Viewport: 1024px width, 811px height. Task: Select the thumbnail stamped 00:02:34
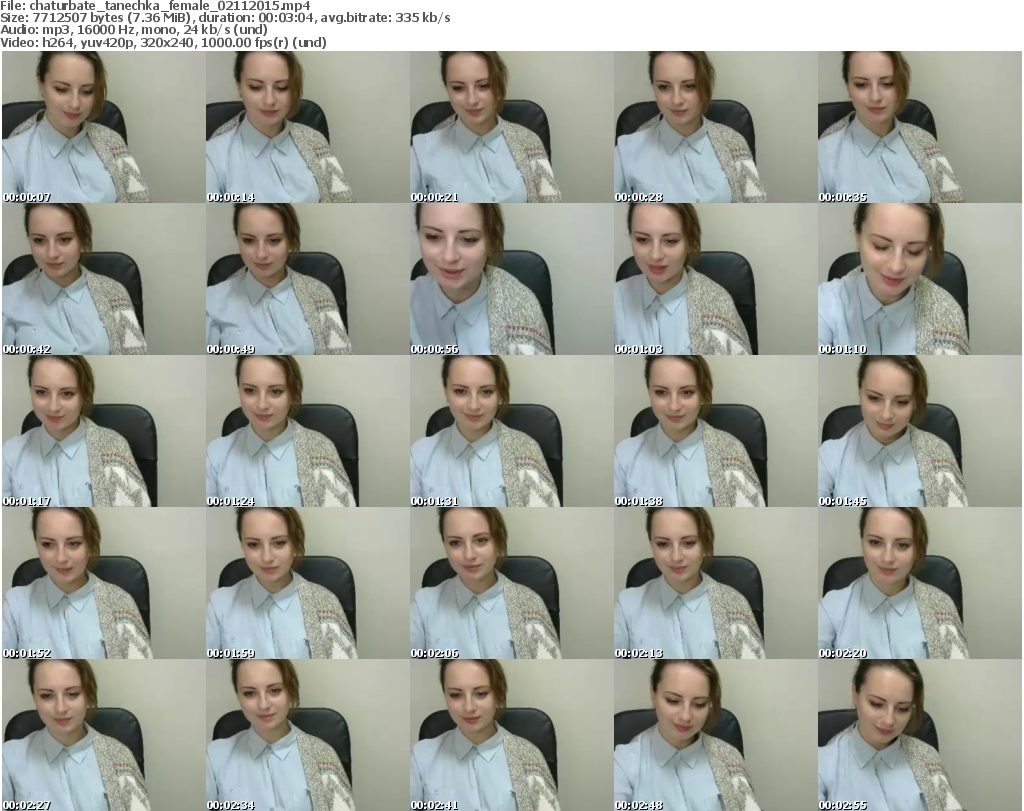click(308, 735)
